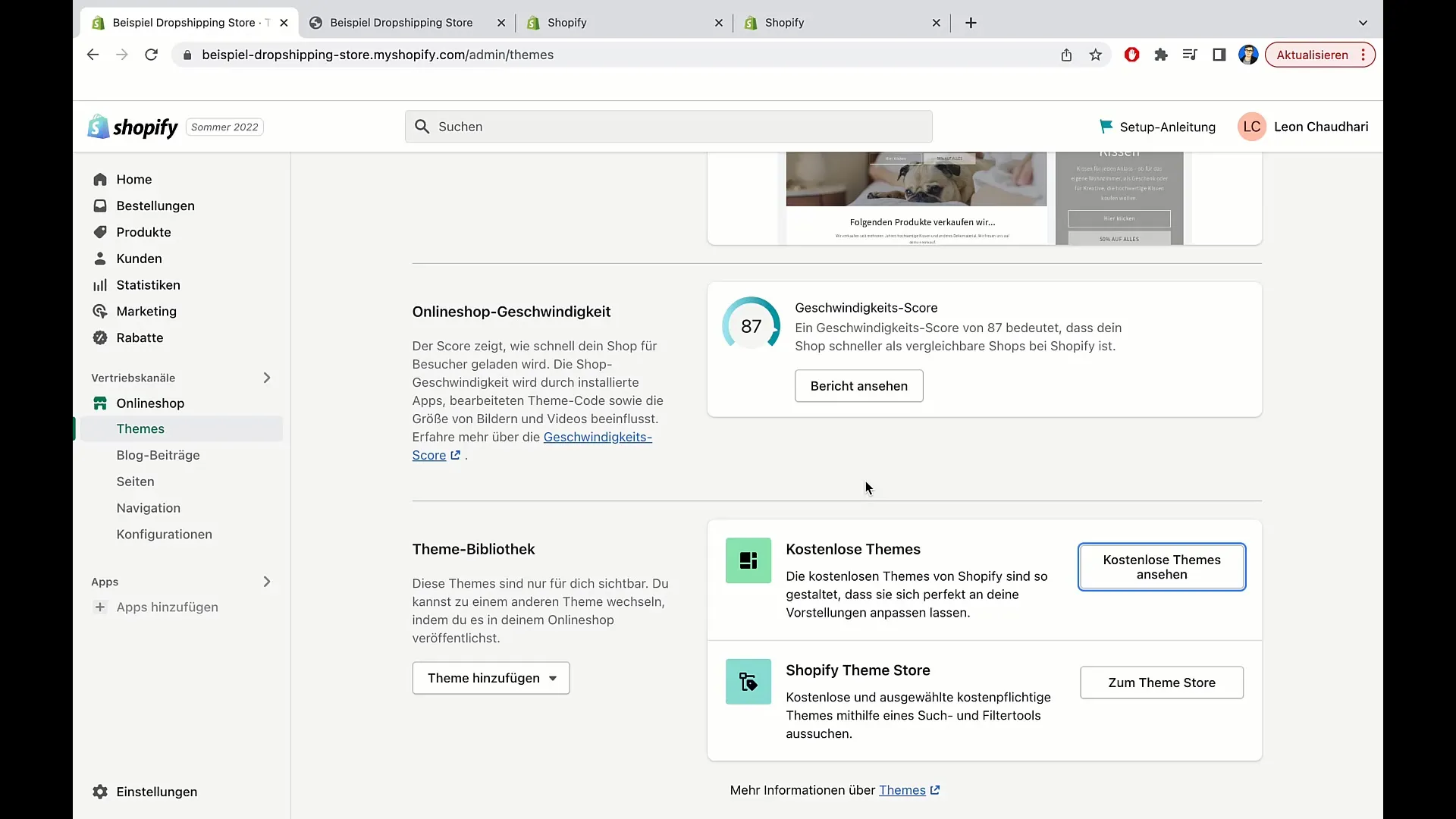Image resolution: width=1456 pixels, height=819 pixels.
Task: Expand Vertriebskanäle section chevron
Action: [x=267, y=377]
